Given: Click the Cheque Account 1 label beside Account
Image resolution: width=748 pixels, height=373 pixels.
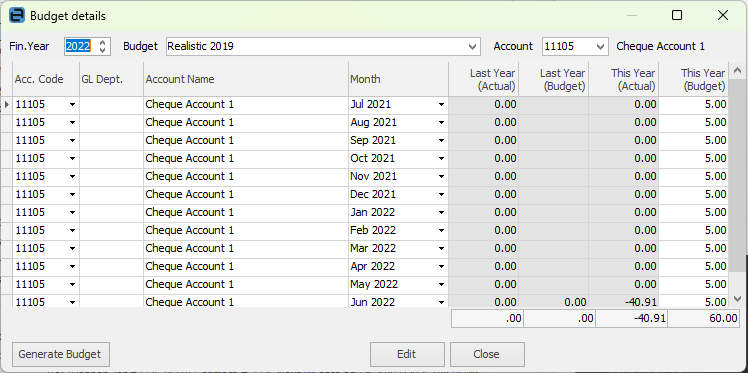Looking at the screenshot, I should click(660, 46).
